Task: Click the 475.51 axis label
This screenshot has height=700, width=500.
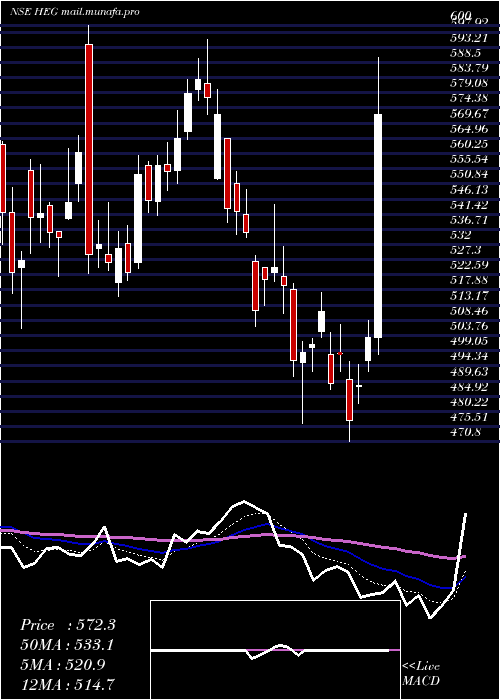Action: 468,417
